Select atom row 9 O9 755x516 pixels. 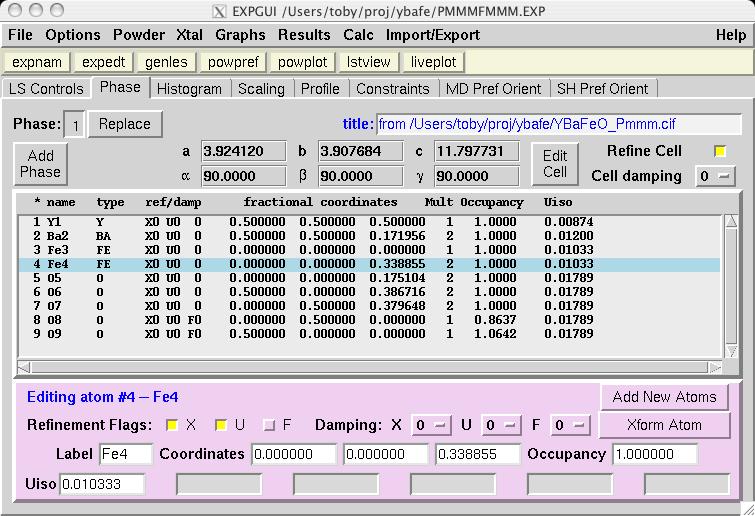369,334
